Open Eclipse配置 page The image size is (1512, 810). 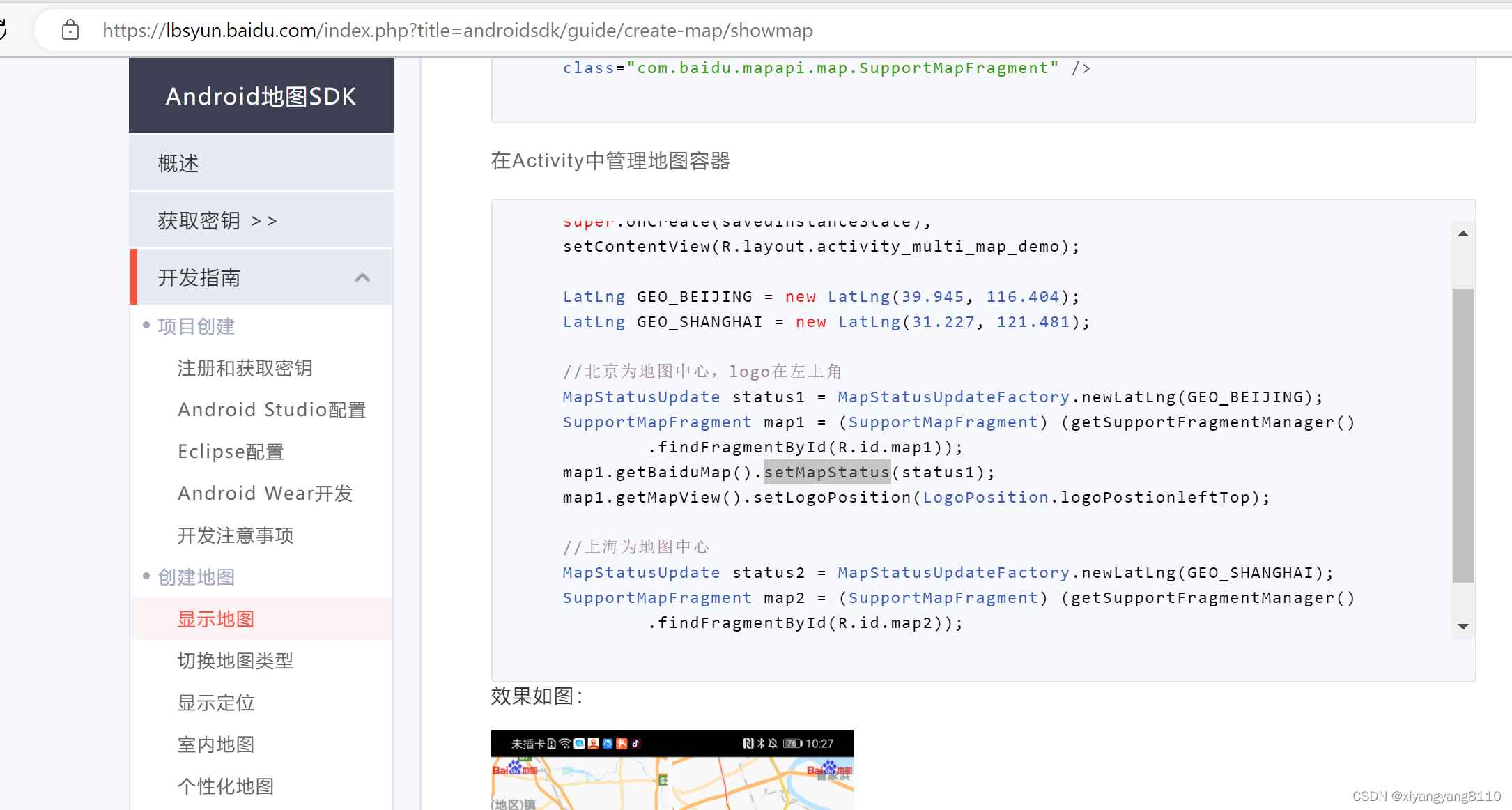(x=231, y=452)
